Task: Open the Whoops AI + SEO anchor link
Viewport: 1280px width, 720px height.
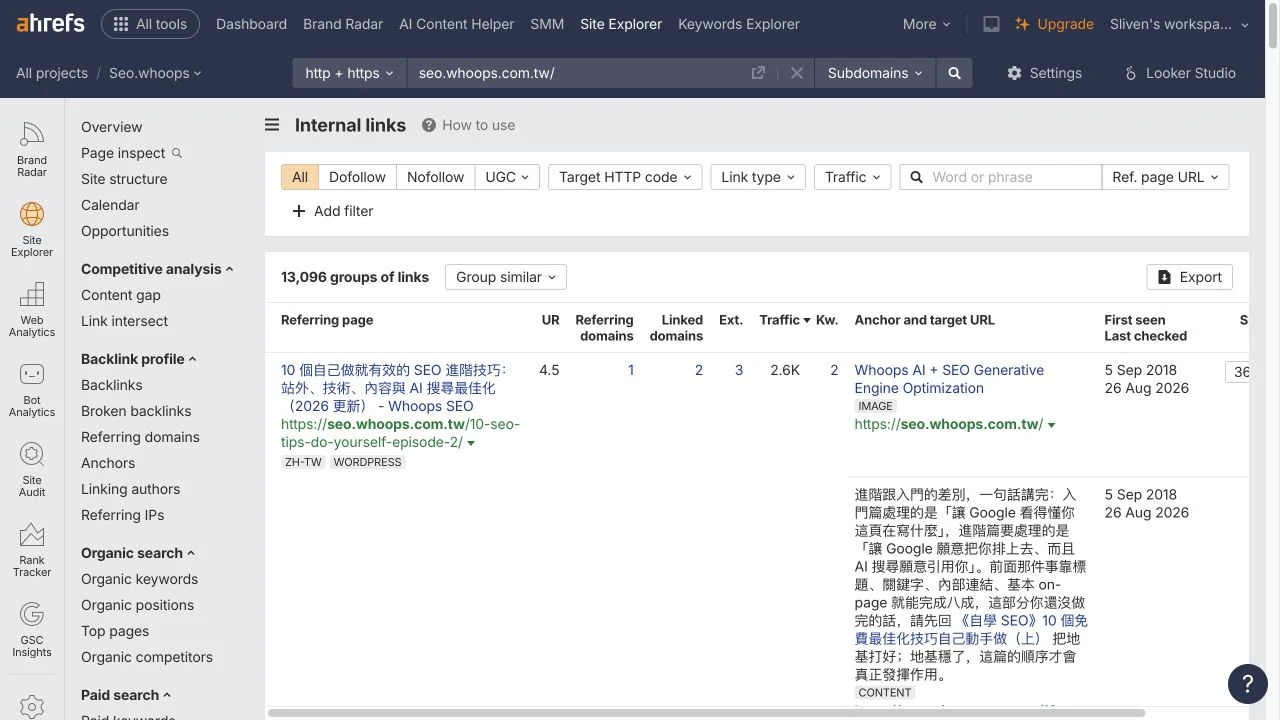Action: (949, 379)
